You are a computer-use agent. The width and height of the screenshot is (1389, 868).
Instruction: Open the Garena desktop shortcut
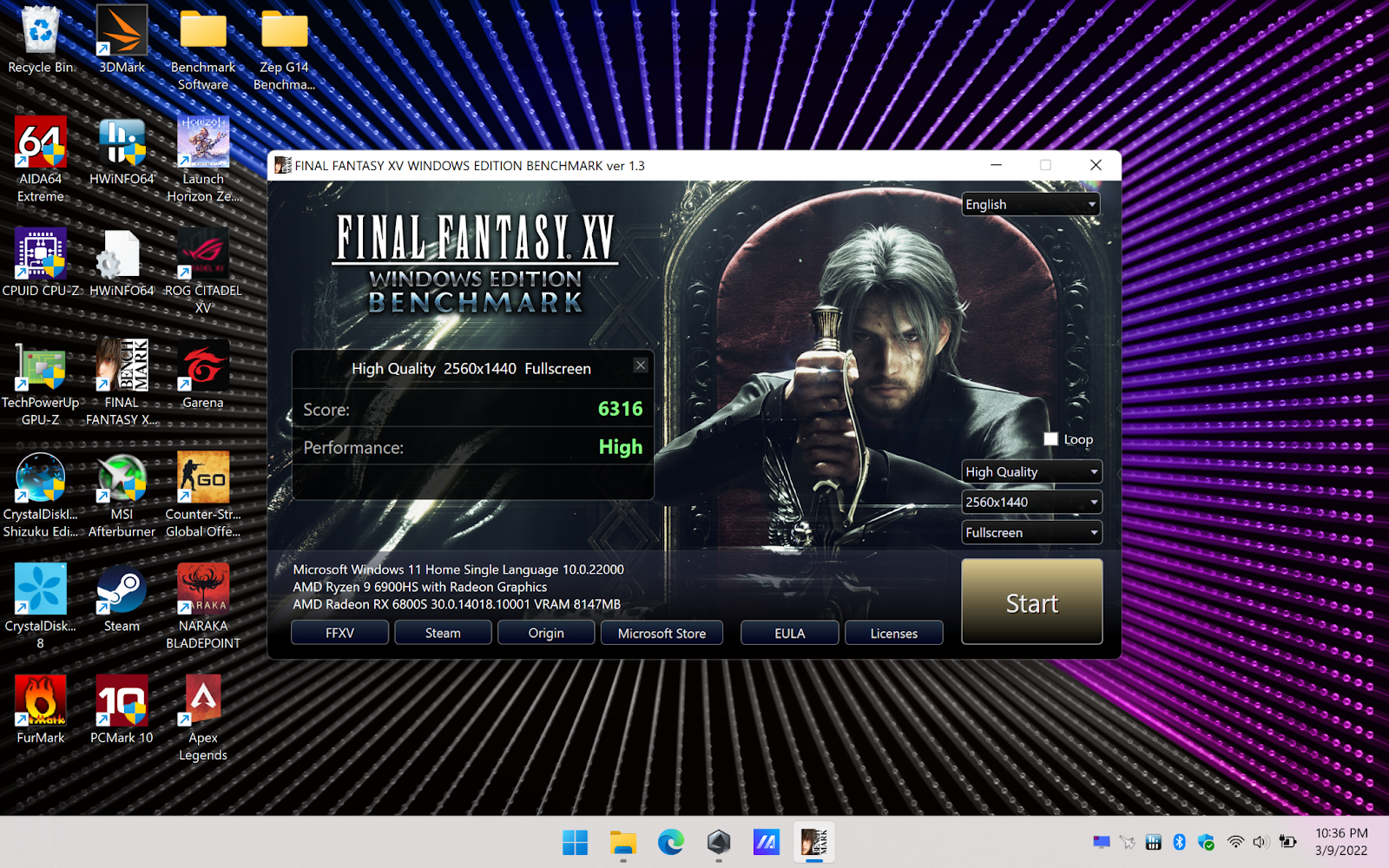tap(203, 375)
